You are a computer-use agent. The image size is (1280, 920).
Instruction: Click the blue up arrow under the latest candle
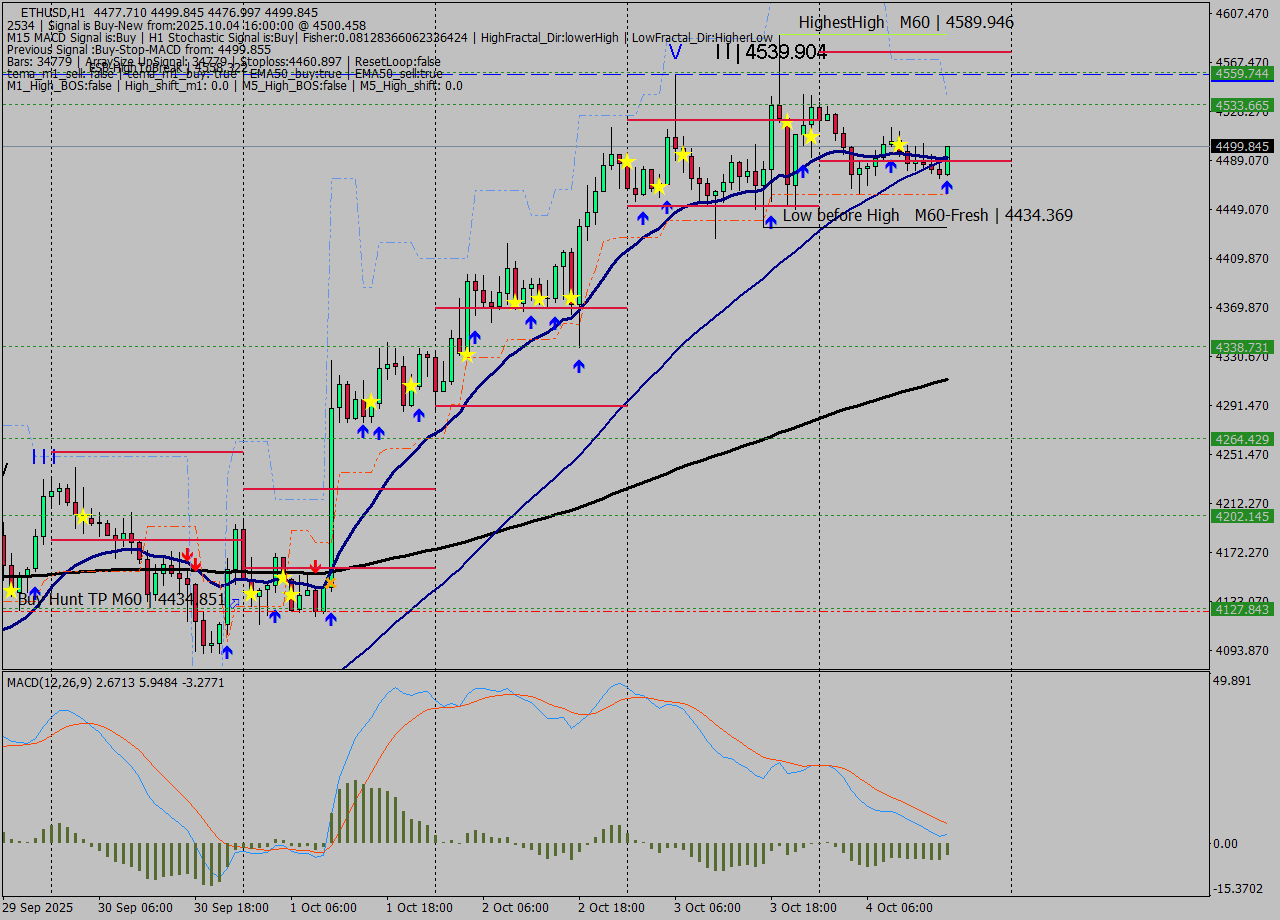pyautogui.click(x=946, y=187)
